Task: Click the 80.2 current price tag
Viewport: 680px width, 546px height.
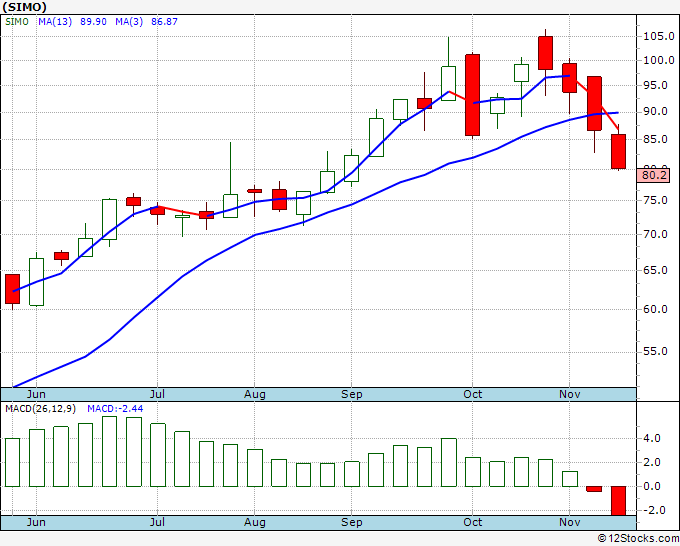Action: tap(654, 175)
